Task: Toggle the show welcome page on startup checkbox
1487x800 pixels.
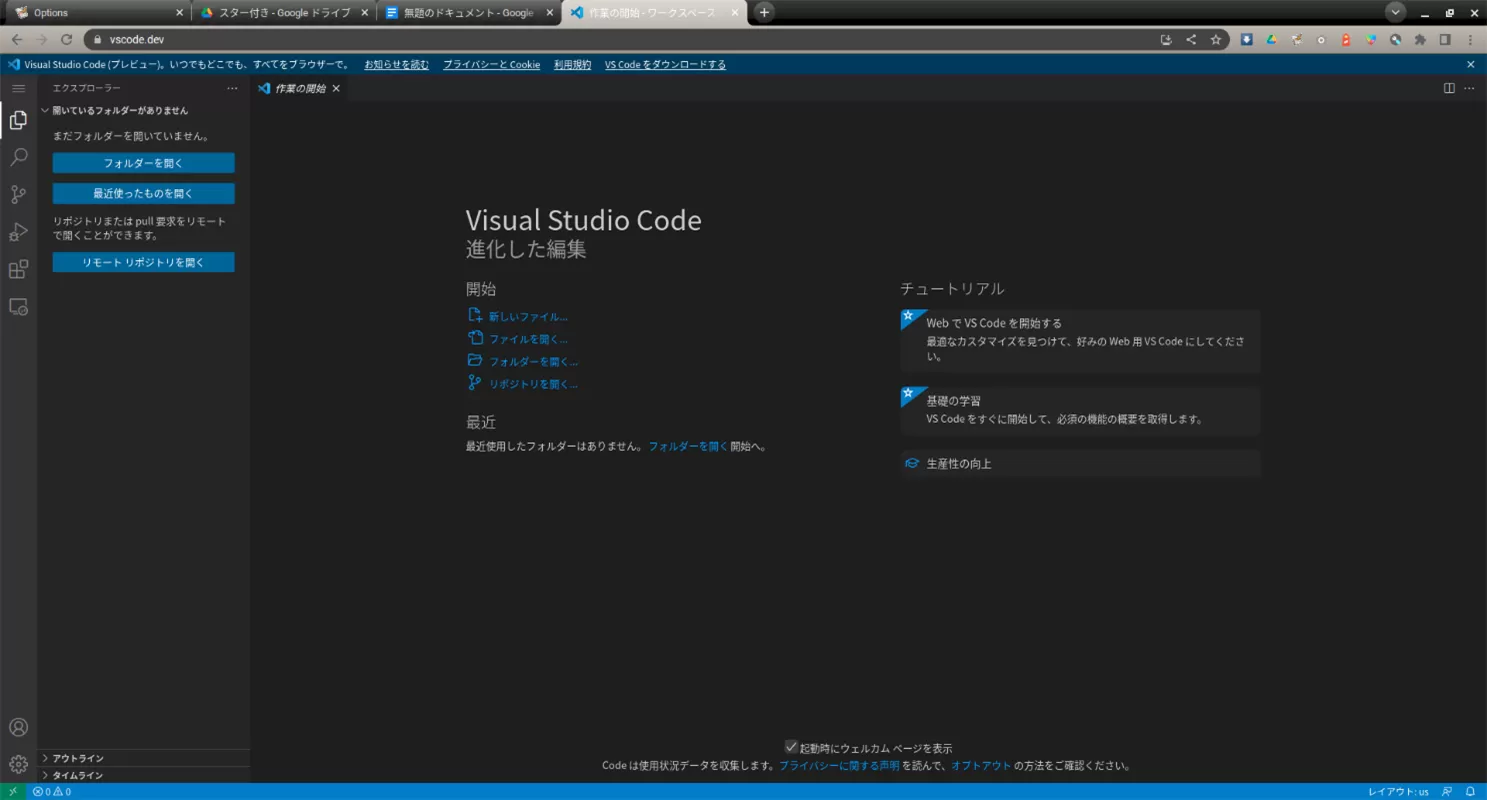Action: coord(791,747)
